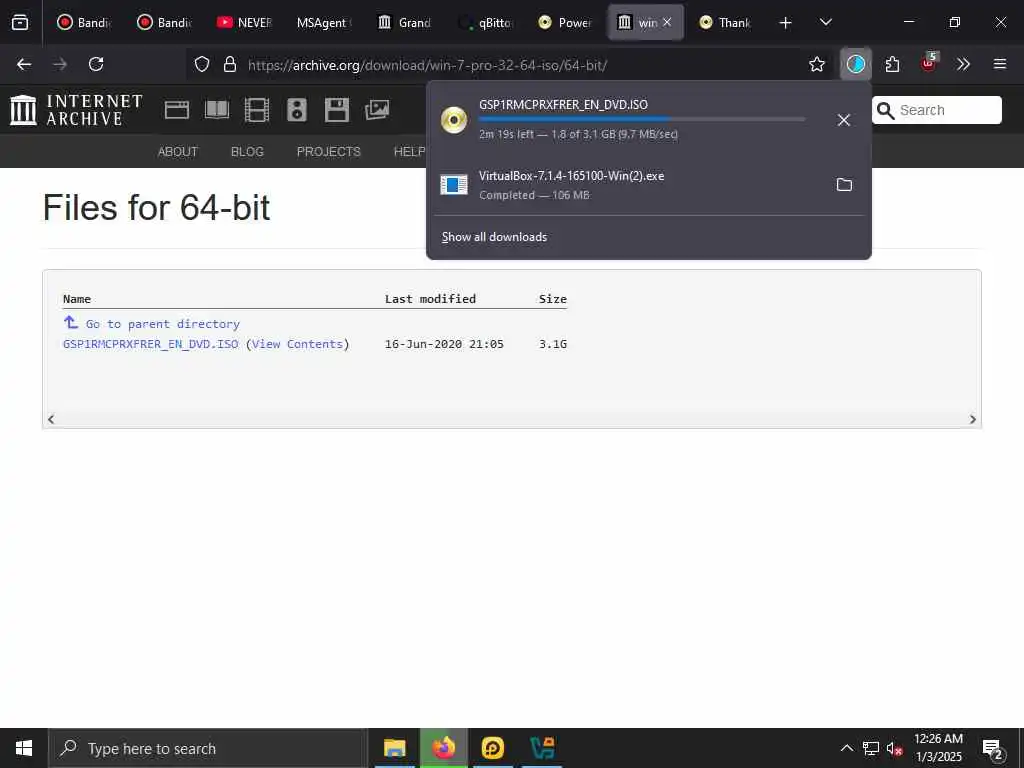This screenshot has height=768, width=1024.
Task: Click the Name column header
Action: [77, 299]
